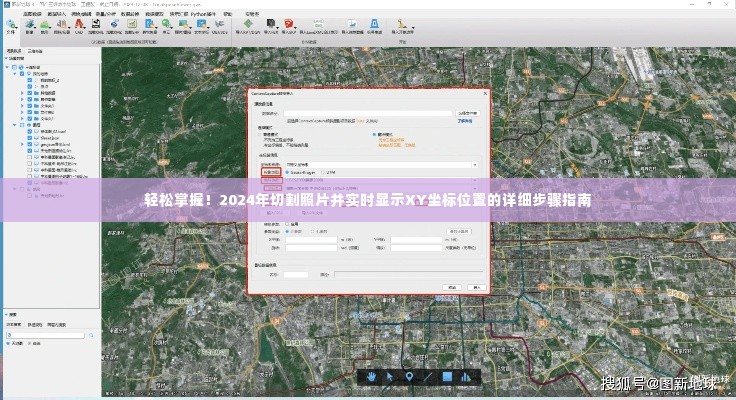Select the hand pan tool in bottom map toolbar
736x400 pixels.
tap(371, 377)
